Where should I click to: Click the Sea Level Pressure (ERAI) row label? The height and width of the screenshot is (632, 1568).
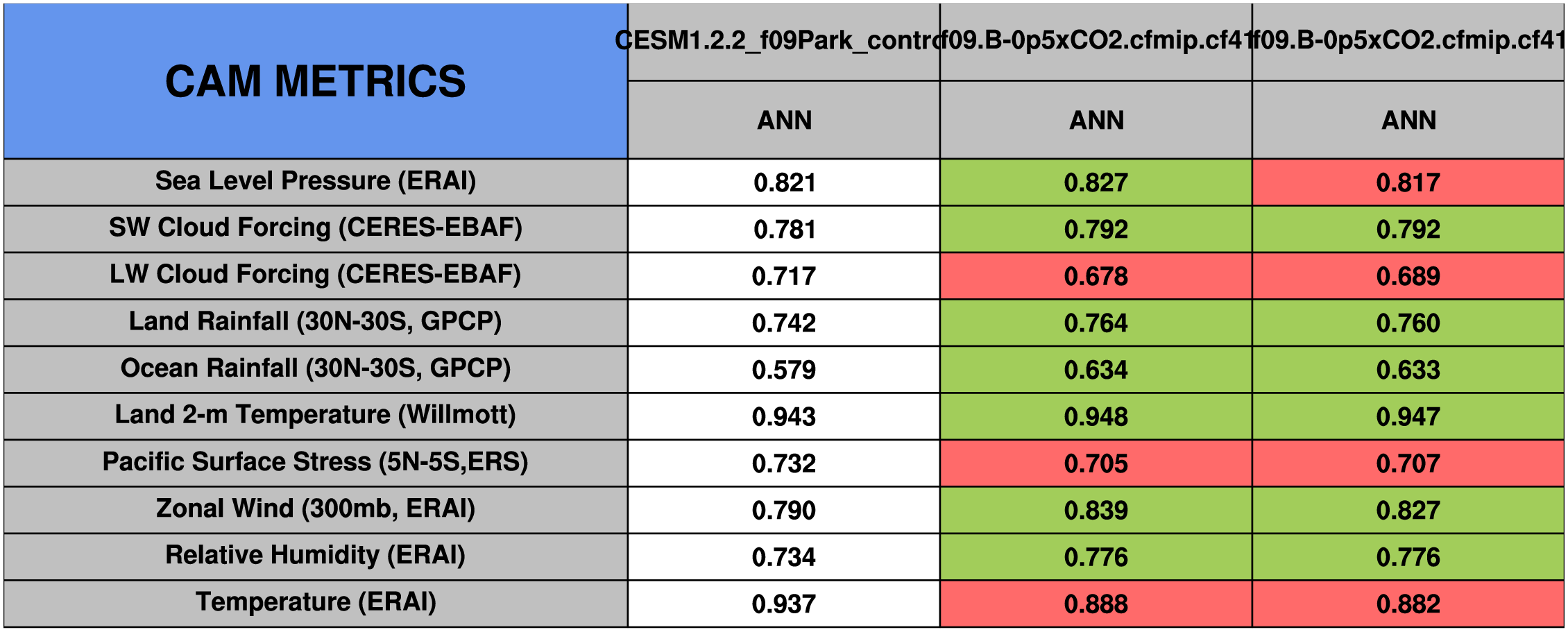click(316, 181)
